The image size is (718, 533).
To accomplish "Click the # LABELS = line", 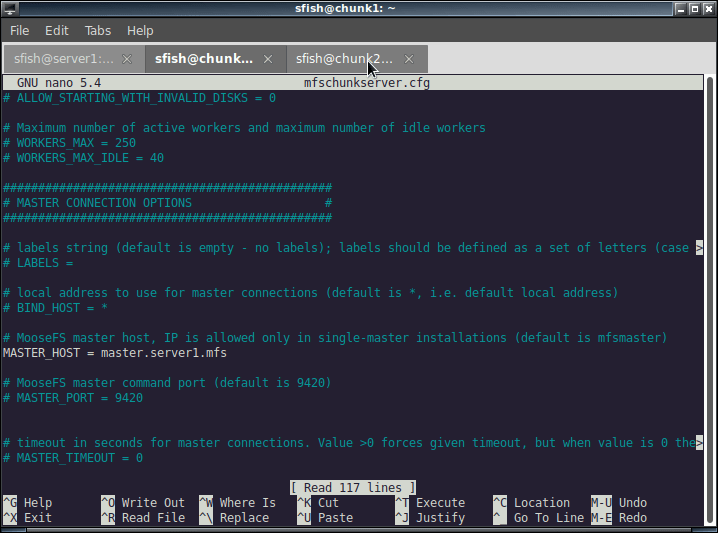I will (38, 263).
